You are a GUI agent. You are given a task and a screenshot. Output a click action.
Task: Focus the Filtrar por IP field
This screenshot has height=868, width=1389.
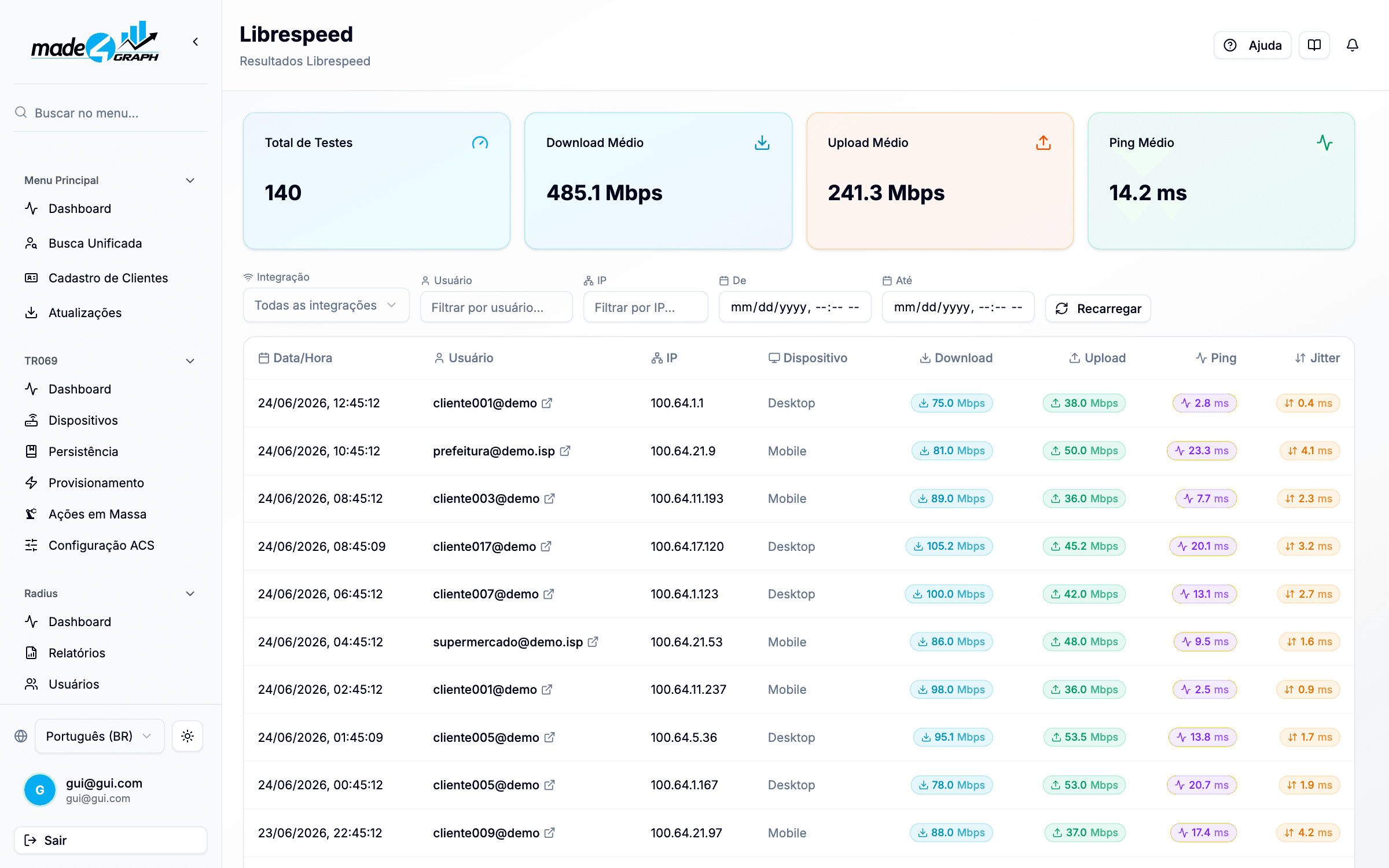click(645, 307)
